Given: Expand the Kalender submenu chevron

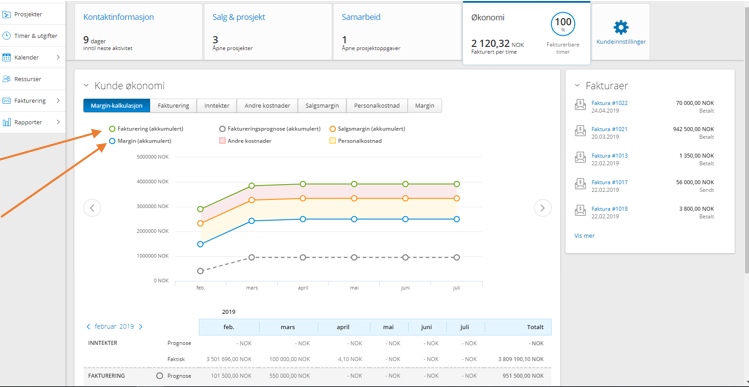Looking at the screenshot, I should point(58,57).
